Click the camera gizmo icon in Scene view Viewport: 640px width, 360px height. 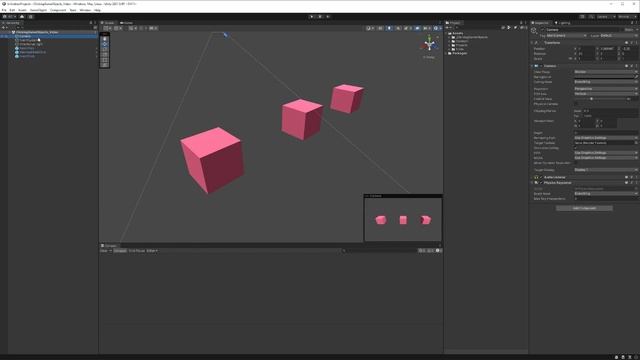225,35
